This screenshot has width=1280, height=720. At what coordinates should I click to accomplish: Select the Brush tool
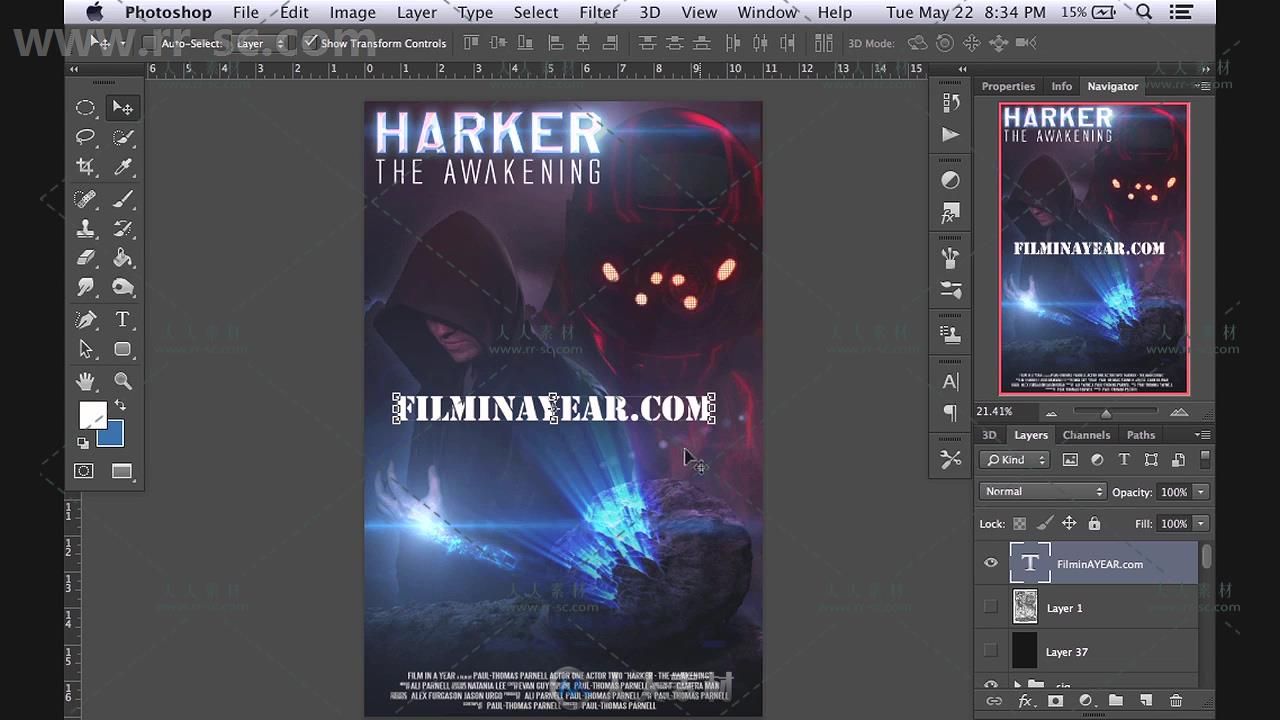tap(122, 199)
